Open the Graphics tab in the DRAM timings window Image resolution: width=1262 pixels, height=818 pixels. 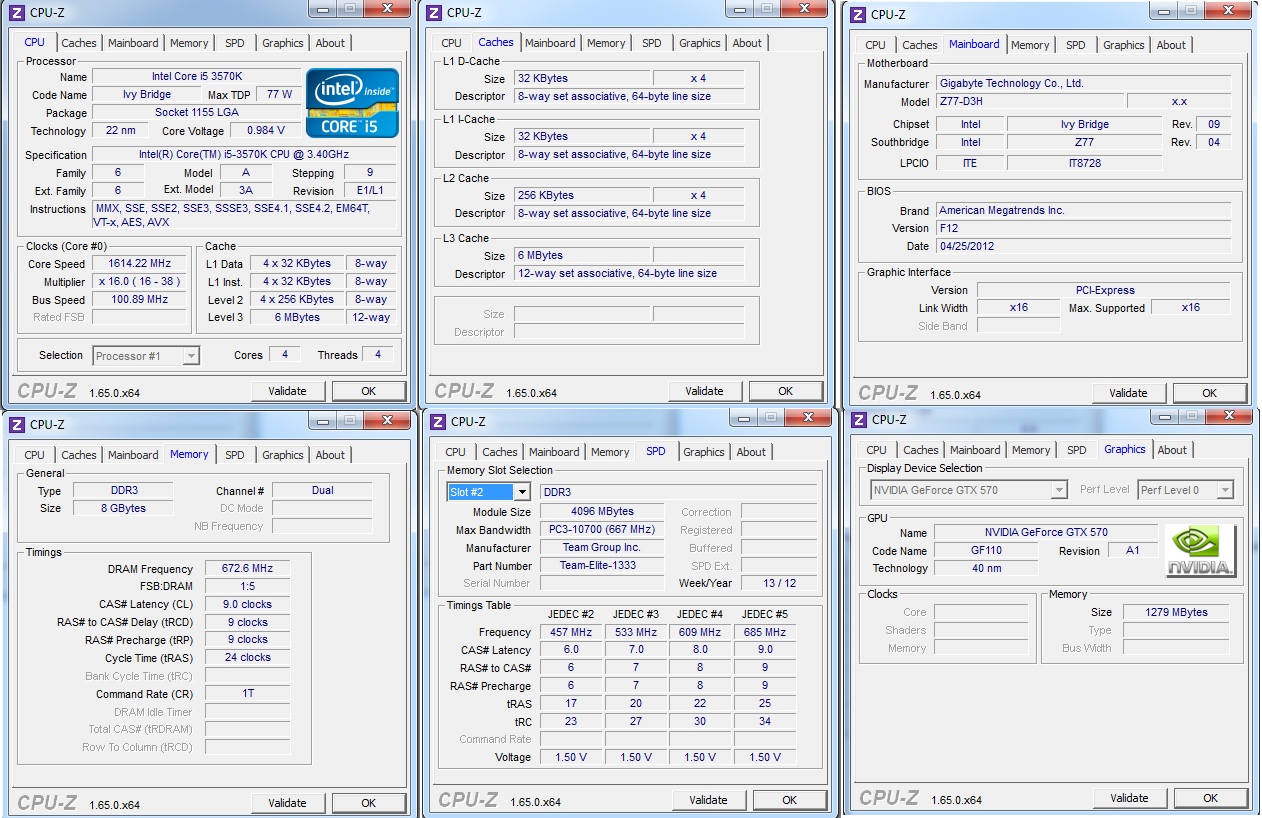(283, 455)
